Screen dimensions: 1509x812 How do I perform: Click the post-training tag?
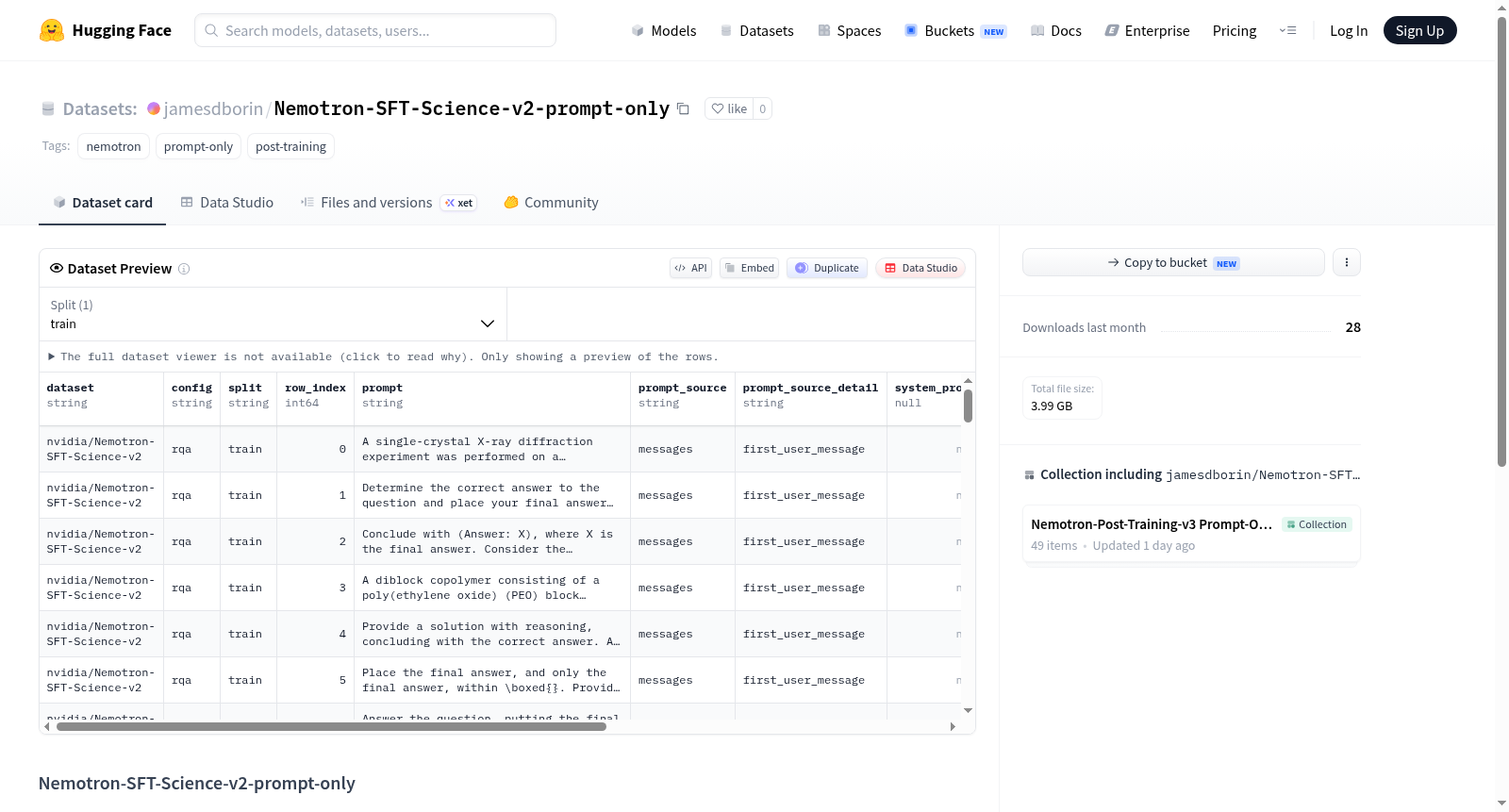pos(290,146)
